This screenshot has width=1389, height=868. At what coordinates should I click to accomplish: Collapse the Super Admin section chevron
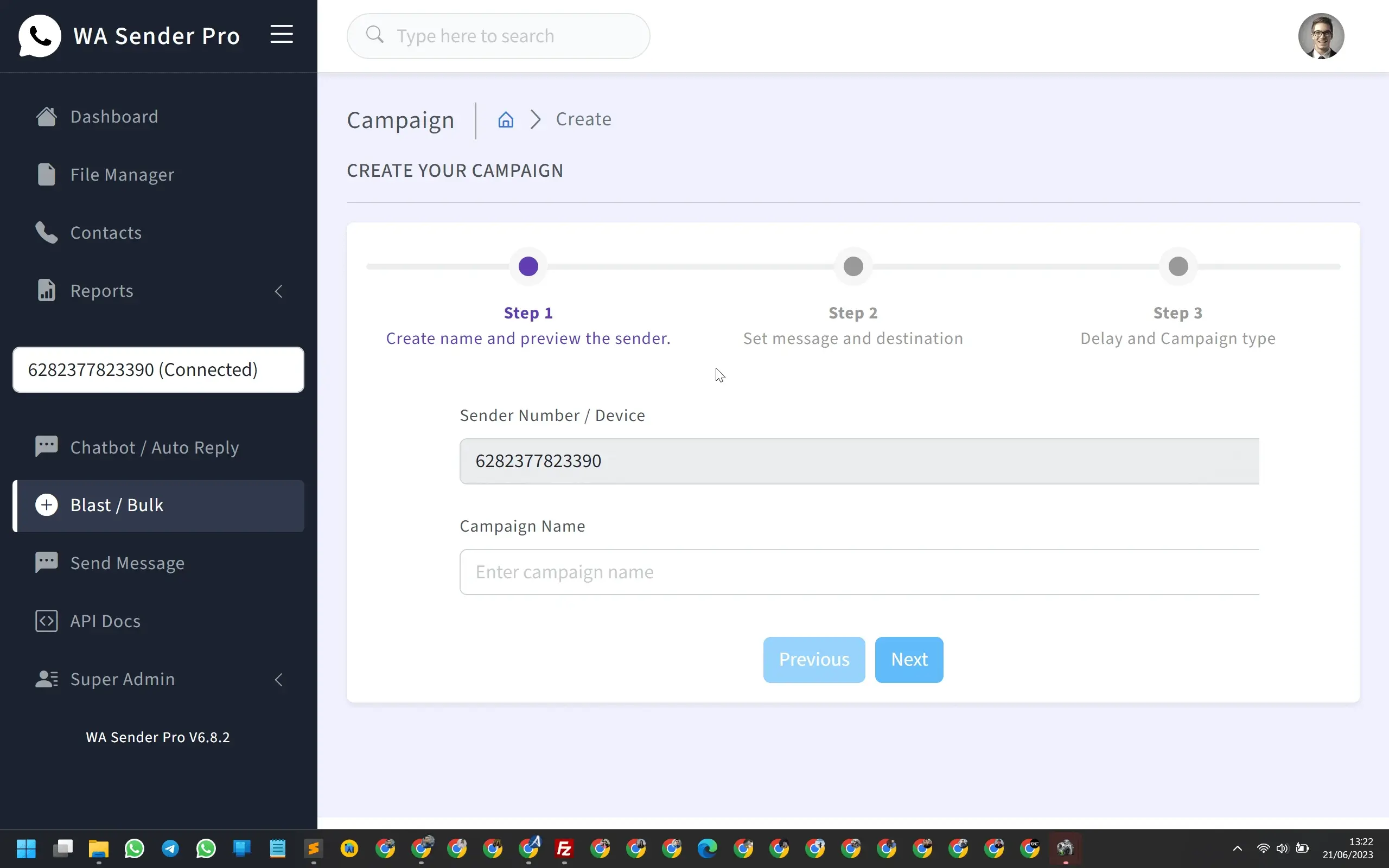(278, 680)
